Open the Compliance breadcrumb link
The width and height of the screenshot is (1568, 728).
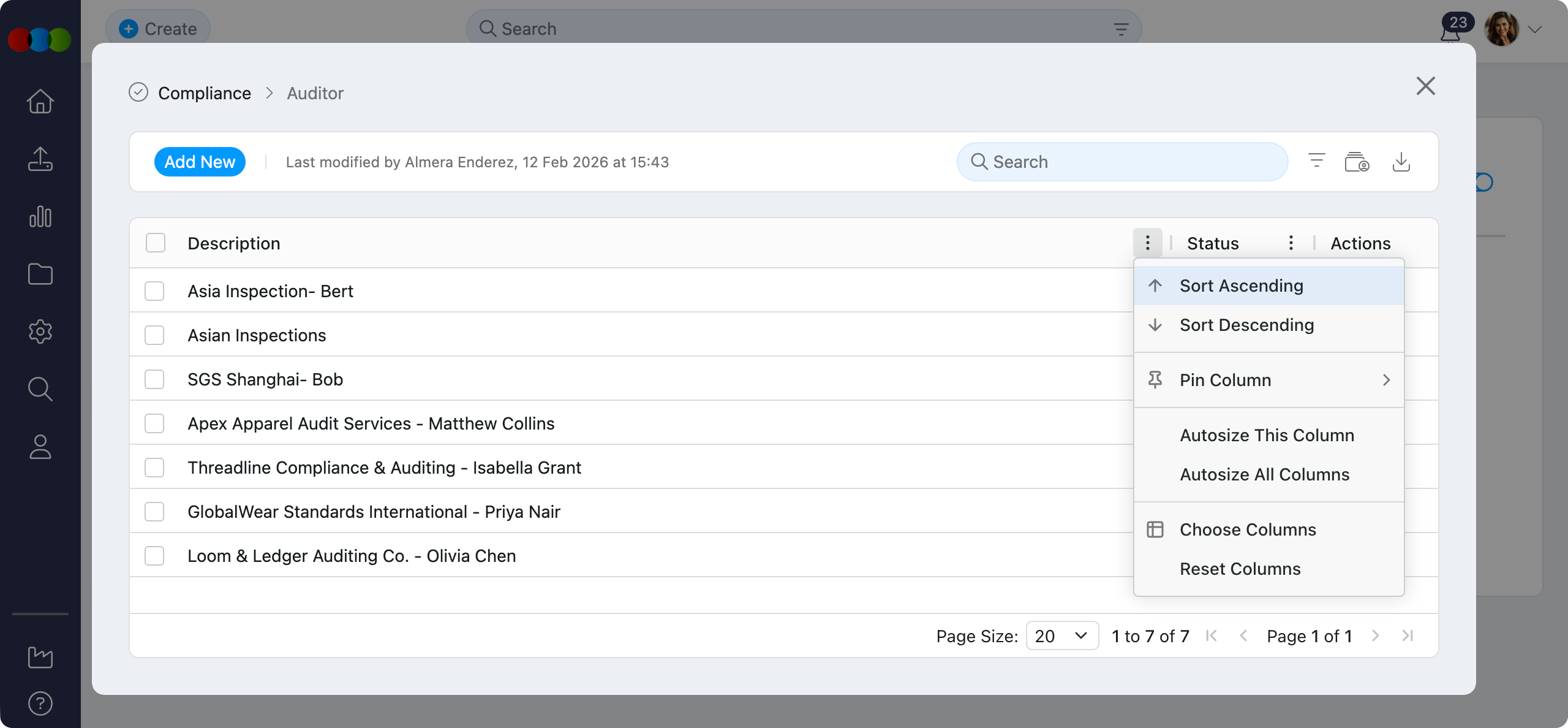[x=205, y=93]
